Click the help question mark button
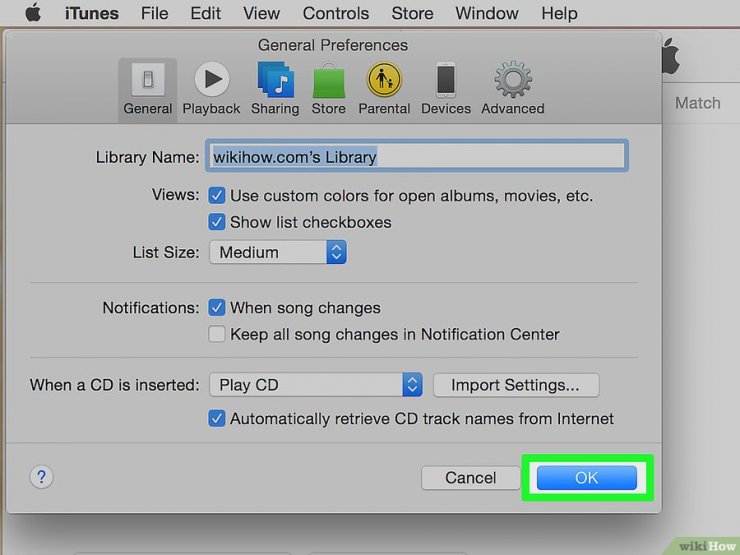740x555 pixels. tap(42, 477)
